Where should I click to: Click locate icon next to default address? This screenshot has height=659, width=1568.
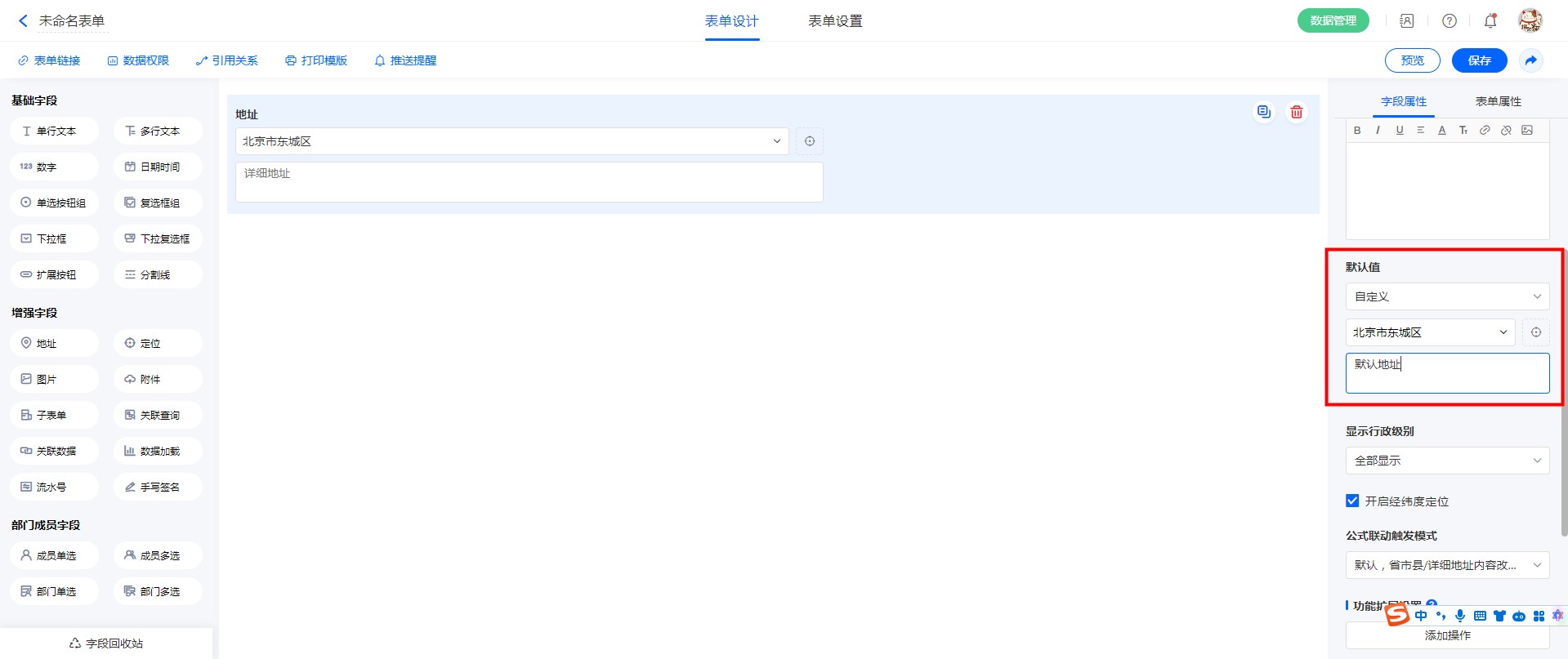(x=1535, y=332)
